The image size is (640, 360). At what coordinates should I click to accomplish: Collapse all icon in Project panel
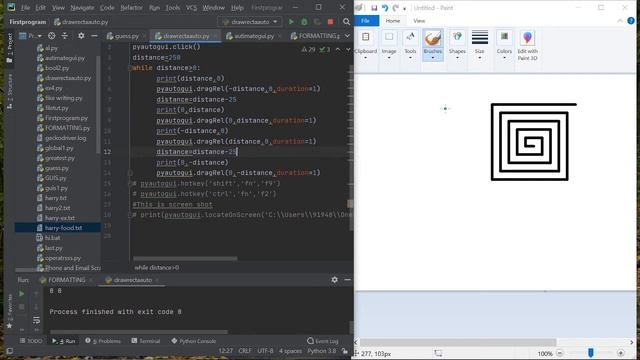pos(64,36)
